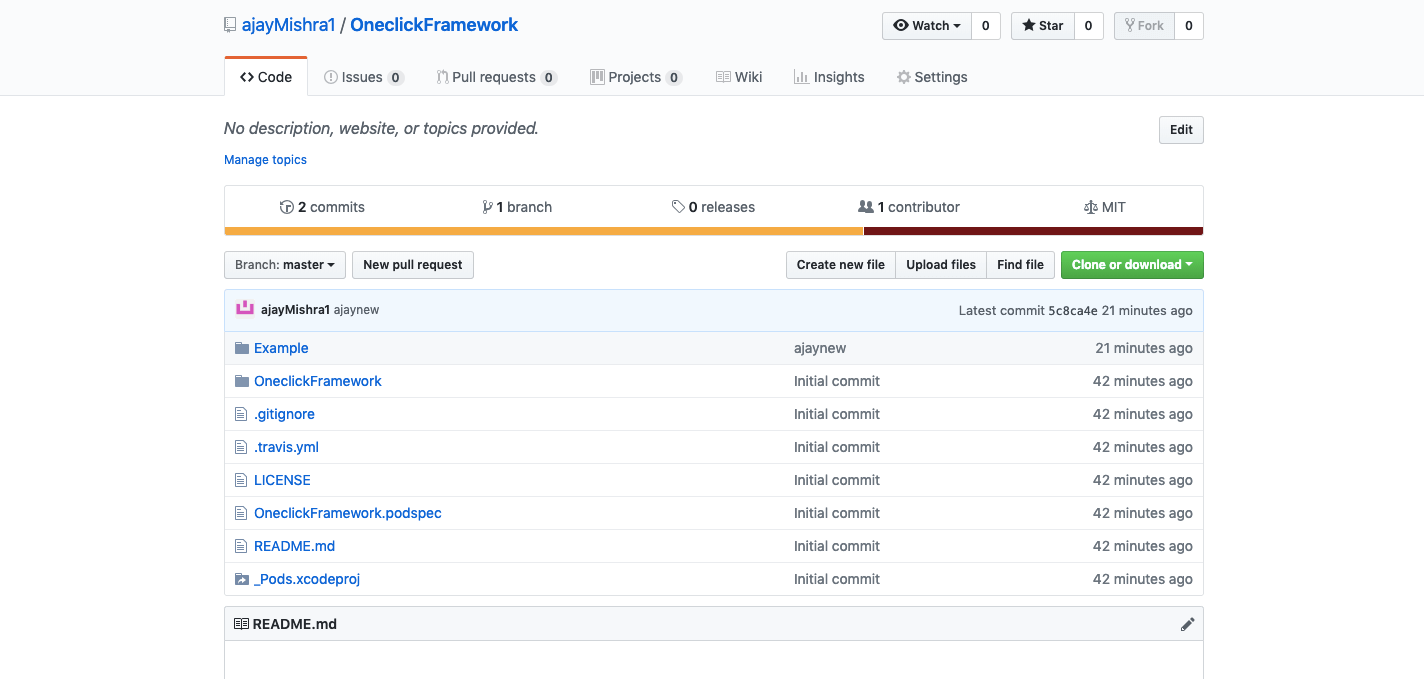
Task: Click New pull request button
Action: tap(413, 265)
